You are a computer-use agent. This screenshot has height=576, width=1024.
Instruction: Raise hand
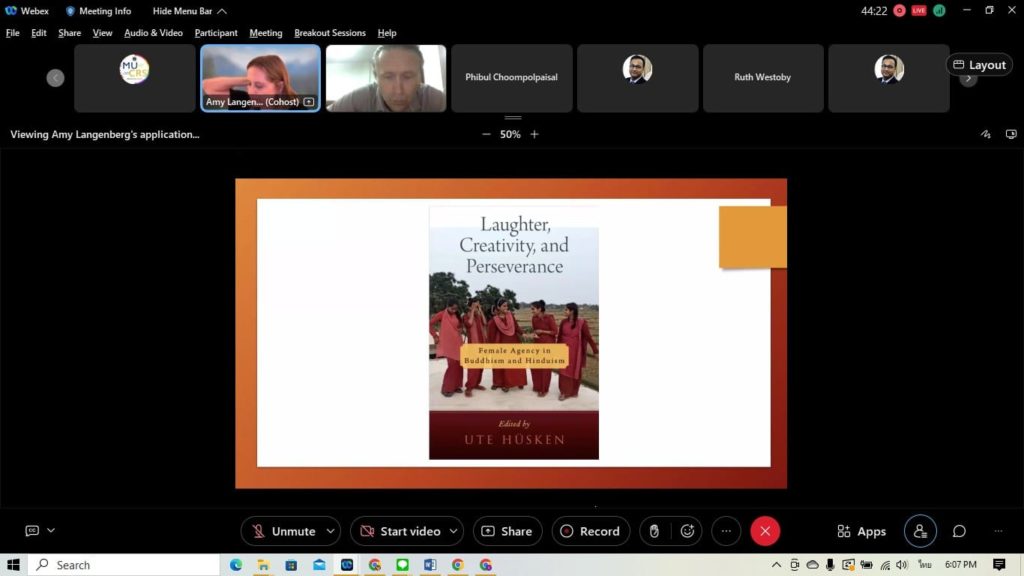pyautogui.click(x=654, y=531)
